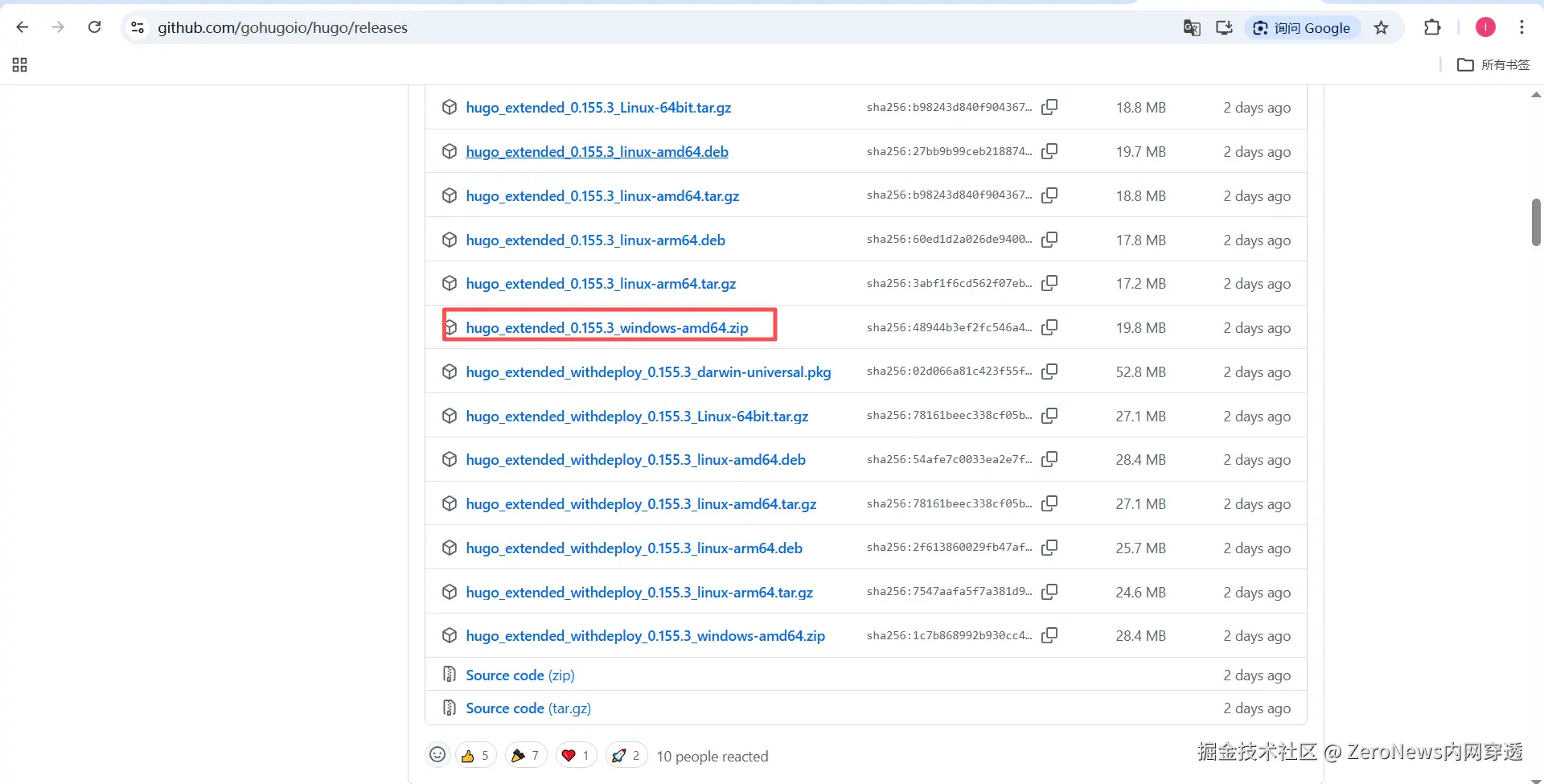Viewport: 1544px width, 784px height.
Task: Toggle the heart reaction
Action: (x=576, y=756)
